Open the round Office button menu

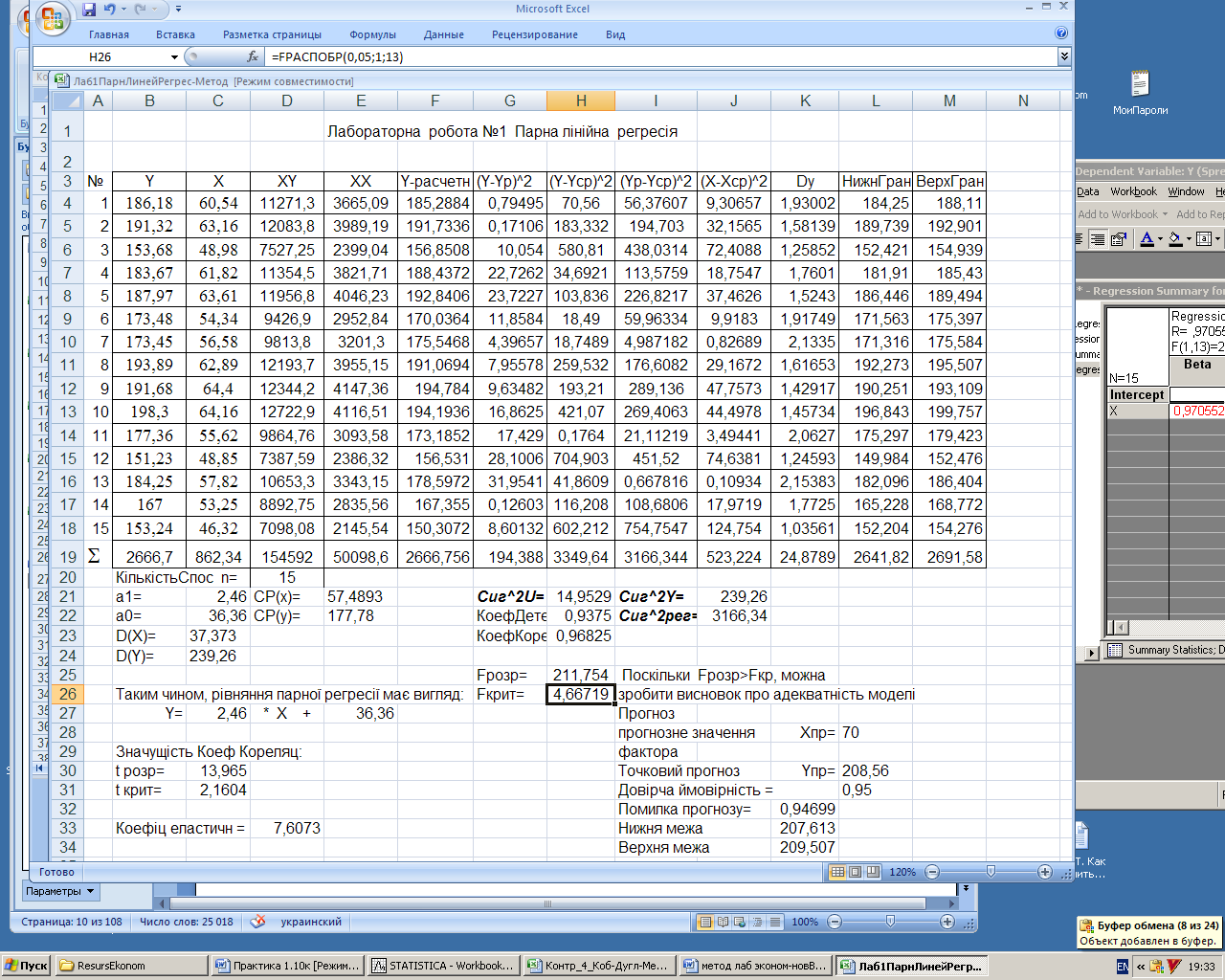[x=54, y=17]
